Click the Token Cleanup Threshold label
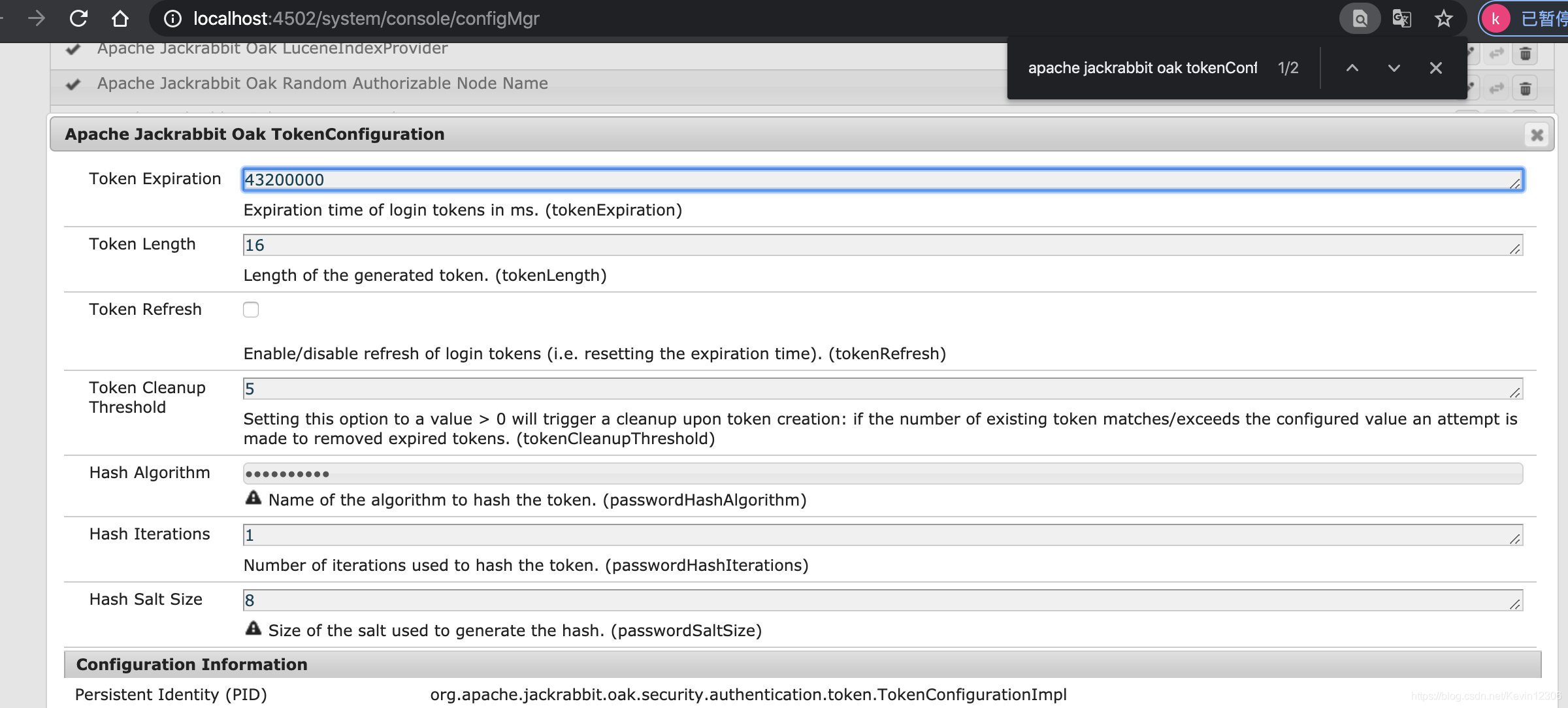 147,397
